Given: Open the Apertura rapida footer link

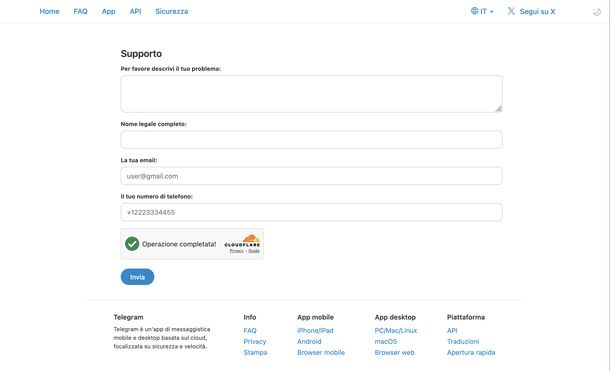Looking at the screenshot, I should pyautogui.click(x=471, y=352).
